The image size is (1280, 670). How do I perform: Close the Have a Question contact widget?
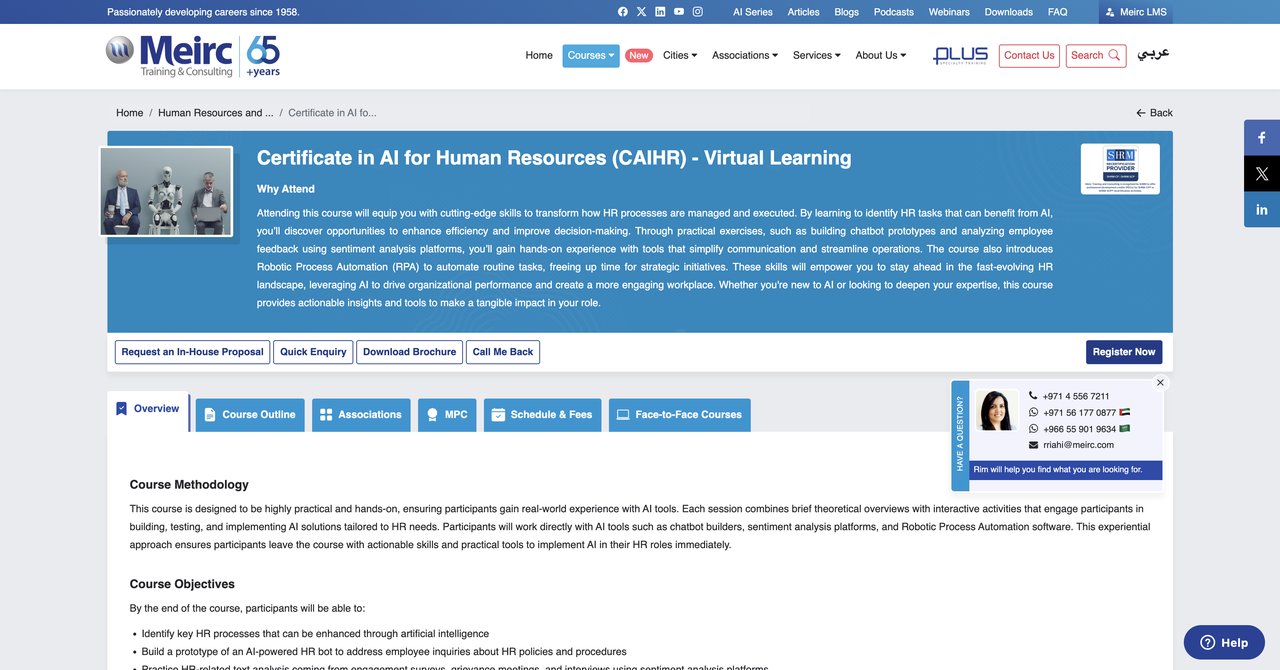(1160, 383)
